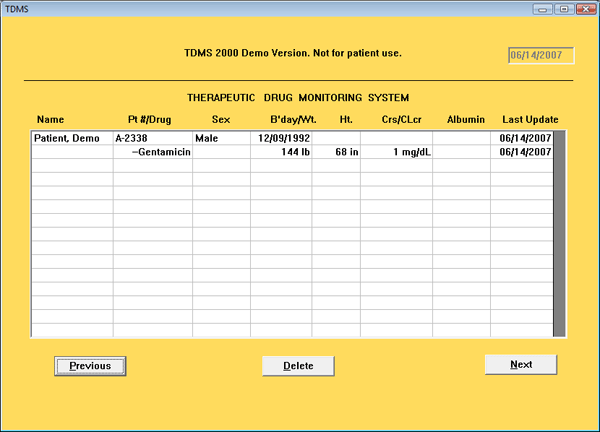The height and width of the screenshot is (432, 600).
Task: Click the empty Albumin cell for Gentamicin
Action: pos(461,152)
